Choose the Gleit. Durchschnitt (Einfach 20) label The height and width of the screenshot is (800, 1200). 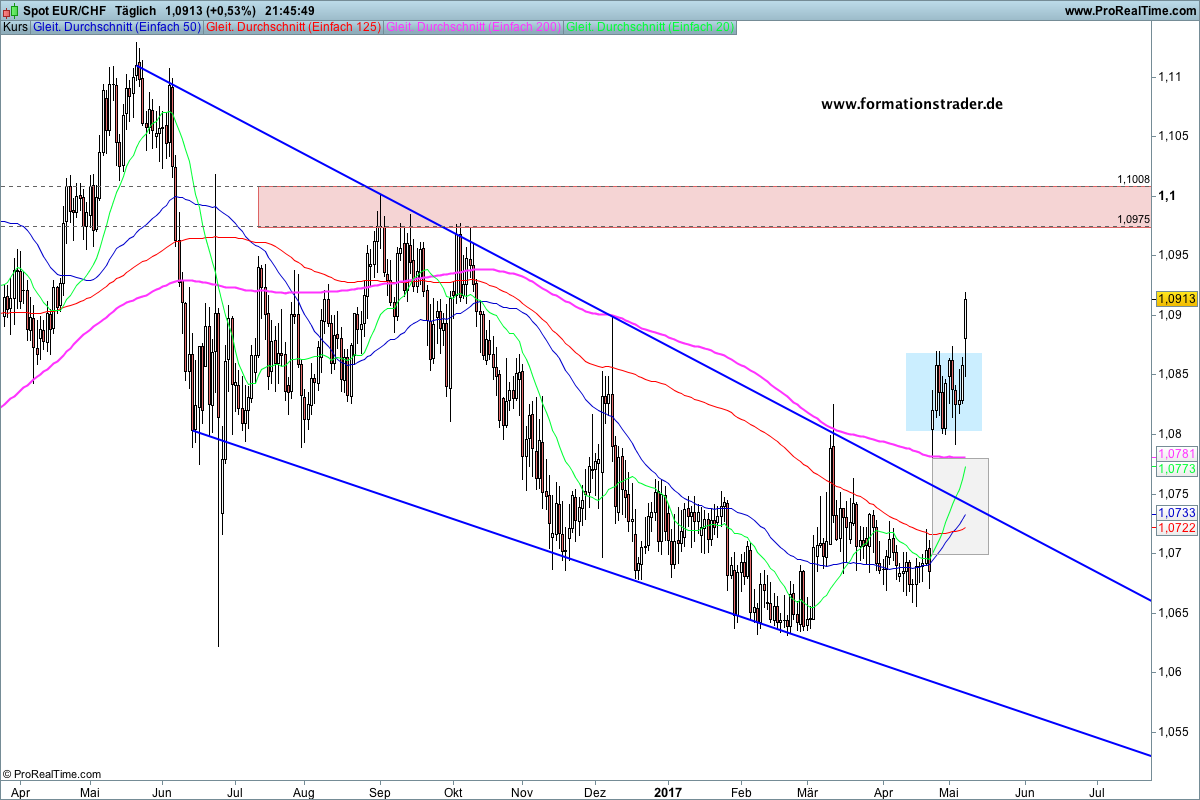(x=650, y=27)
